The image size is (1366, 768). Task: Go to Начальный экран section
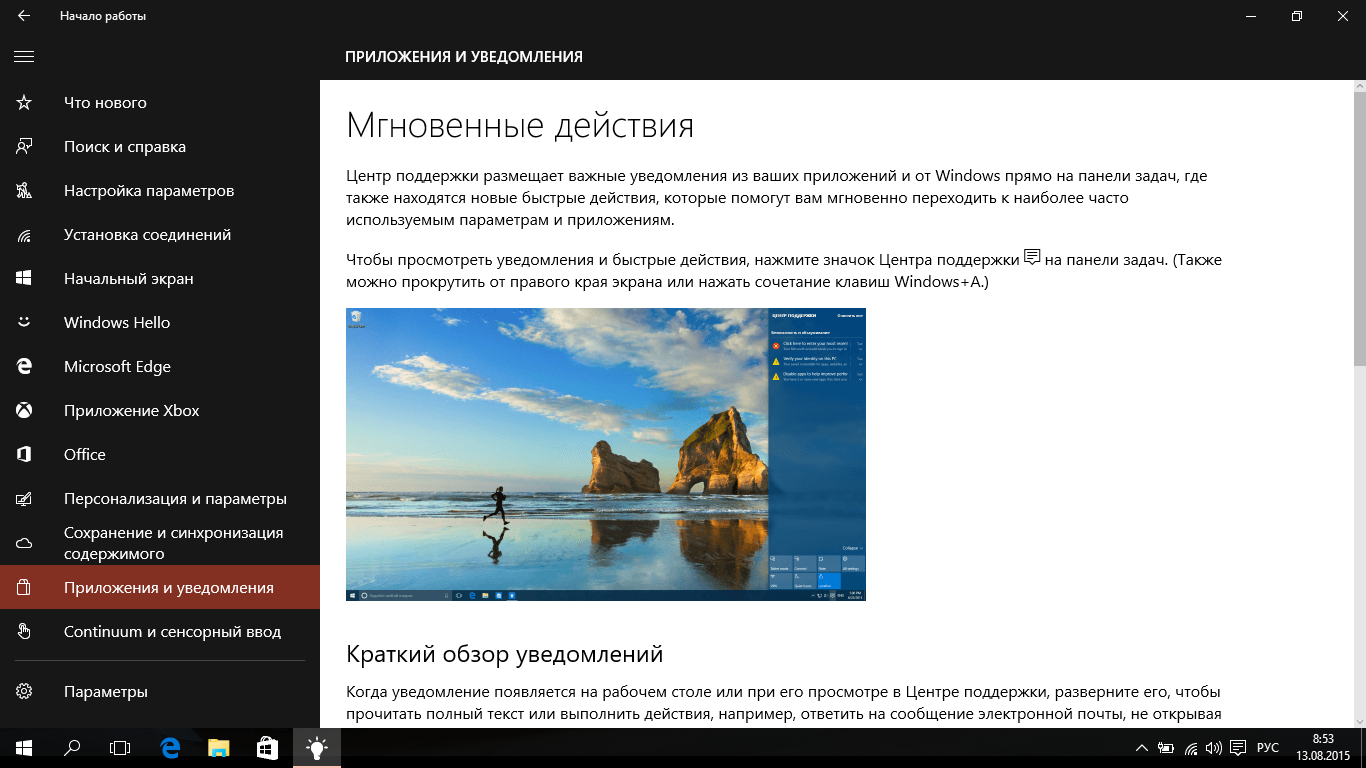click(x=160, y=279)
